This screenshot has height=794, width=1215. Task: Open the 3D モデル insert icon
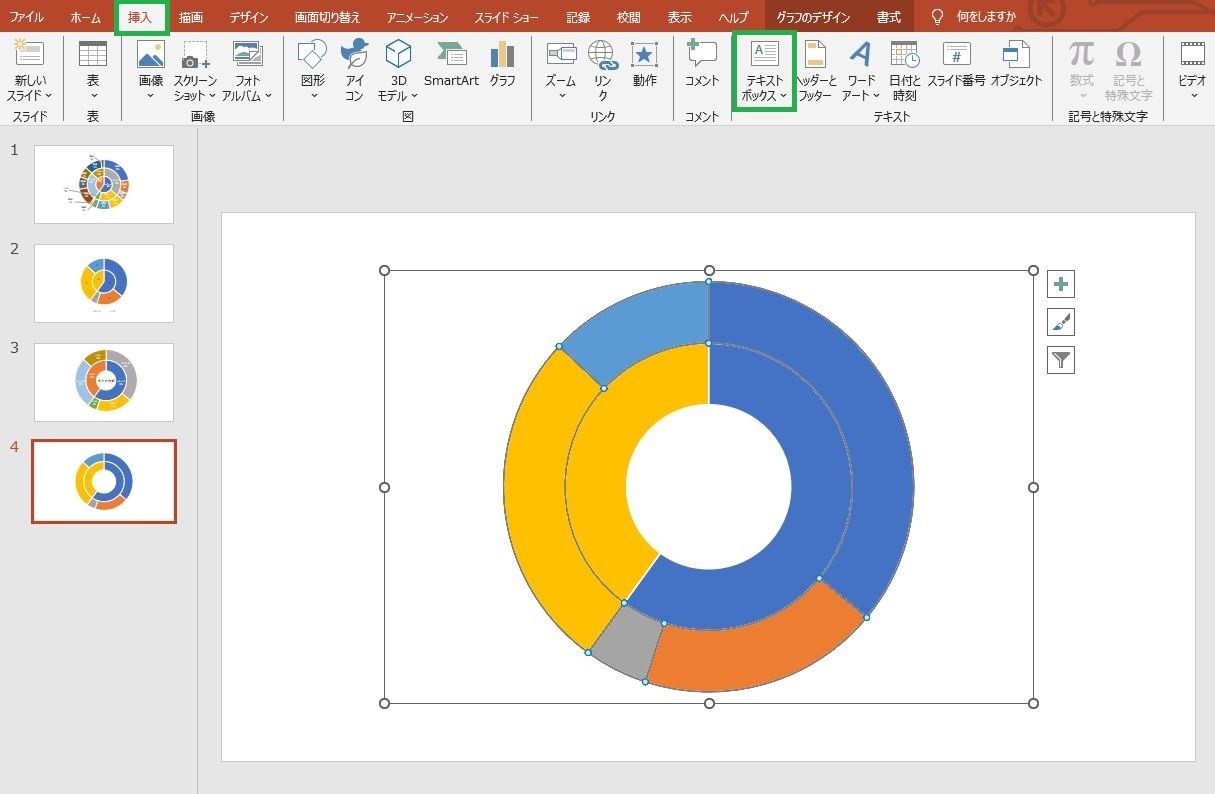(398, 70)
